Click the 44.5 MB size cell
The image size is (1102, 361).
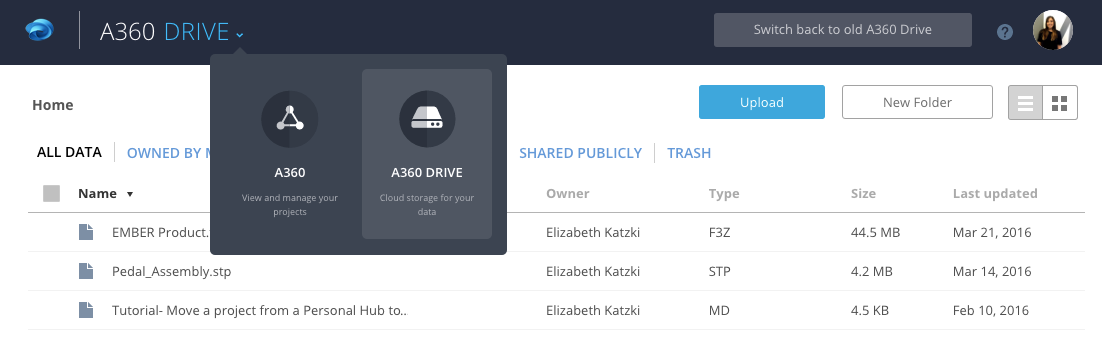(875, 232)
